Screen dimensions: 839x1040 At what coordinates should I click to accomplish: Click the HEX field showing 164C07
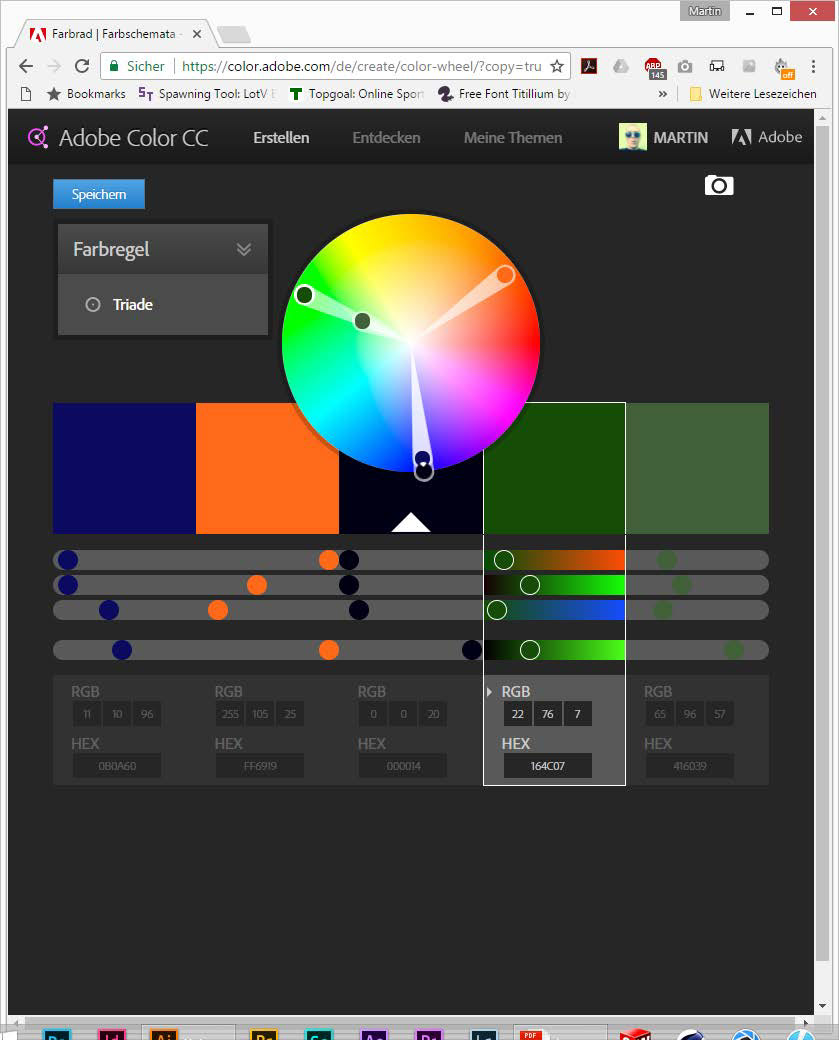pos(548,765)
